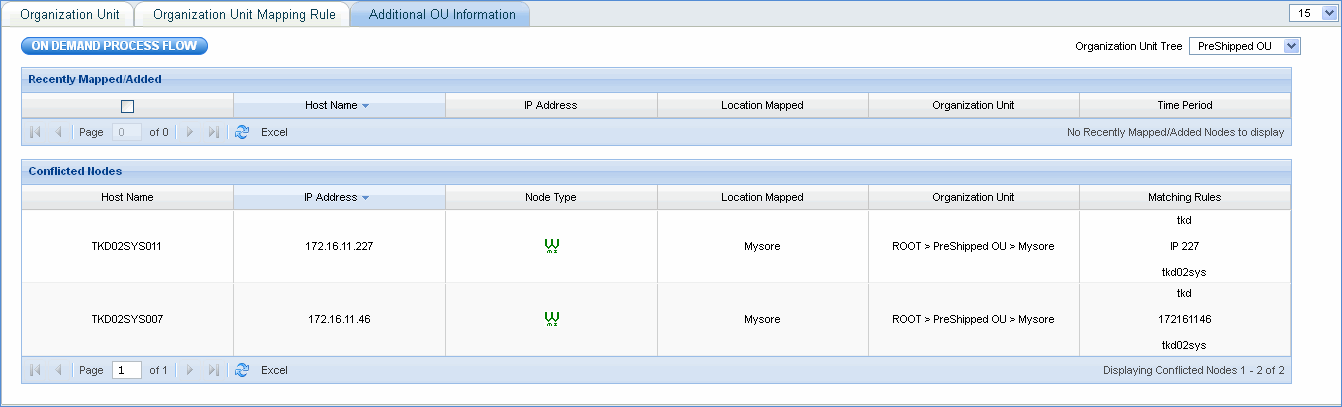
Task: Open the Organization Unit Tree dropdown
Action: point(1291,46)
